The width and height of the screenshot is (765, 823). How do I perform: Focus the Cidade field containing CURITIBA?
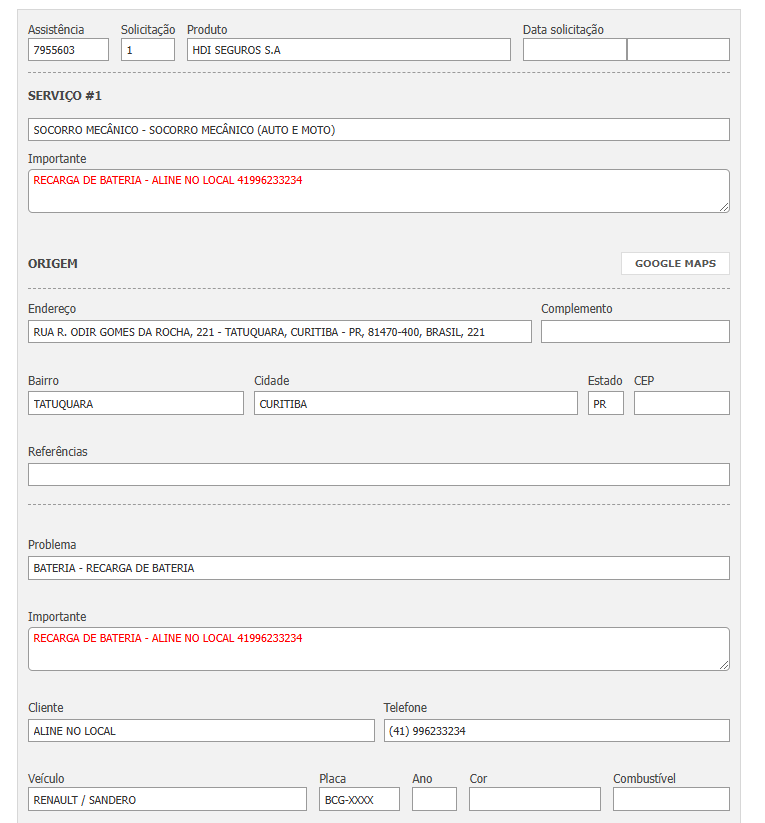415,403
